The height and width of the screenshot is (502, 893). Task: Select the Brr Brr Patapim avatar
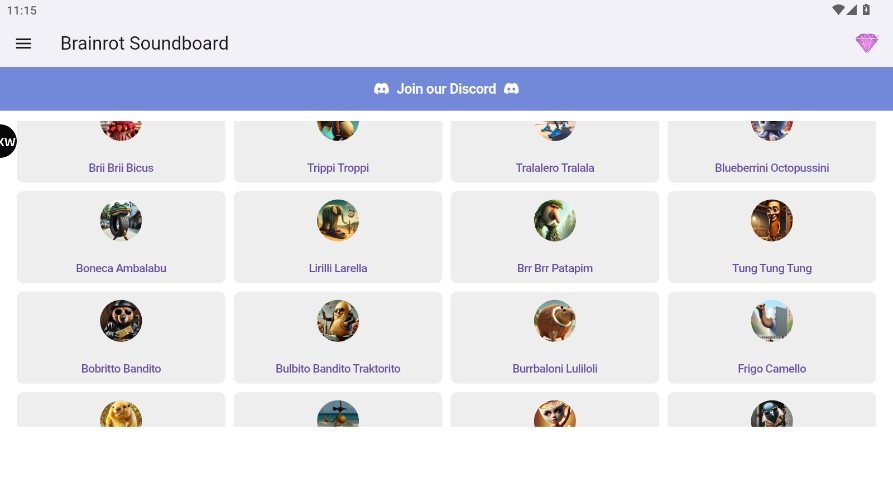coord(555,221)
